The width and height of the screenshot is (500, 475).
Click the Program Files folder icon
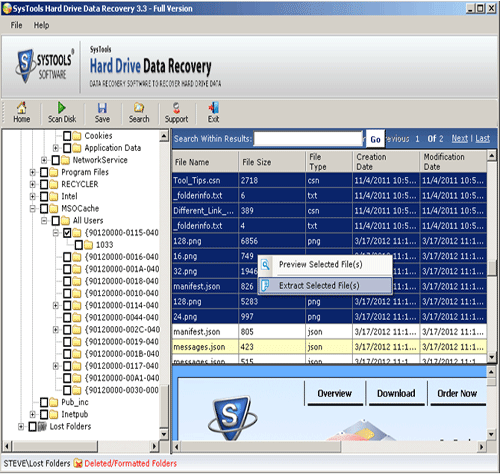[54, 172]
